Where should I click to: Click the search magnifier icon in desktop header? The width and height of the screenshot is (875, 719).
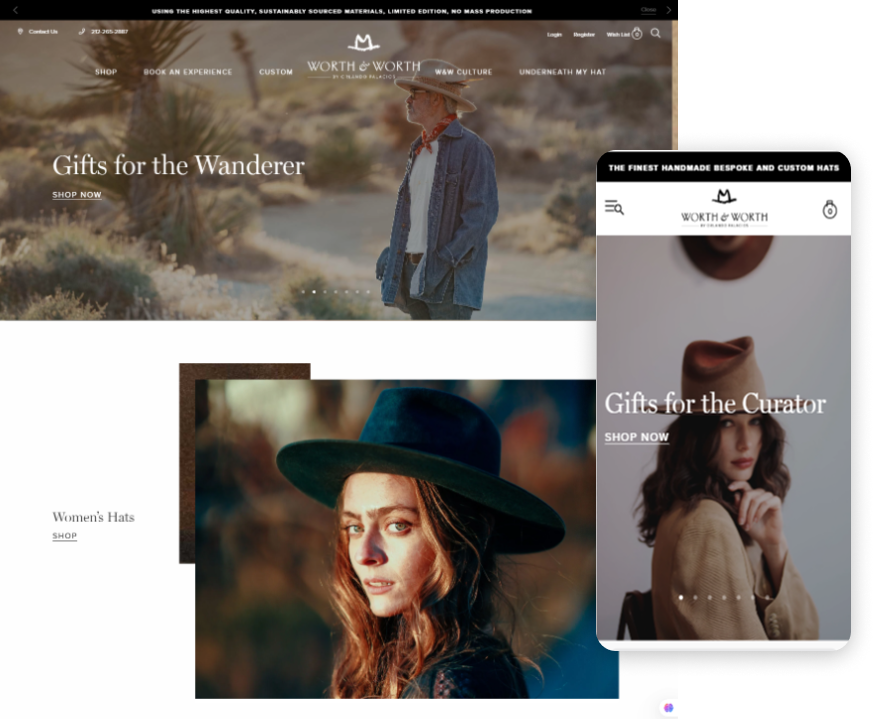656,33
